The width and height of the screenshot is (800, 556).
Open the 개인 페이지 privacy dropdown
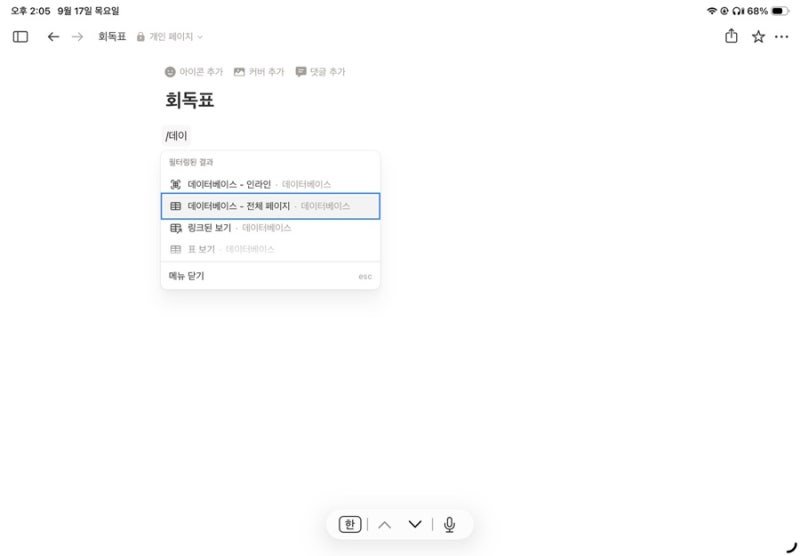170,37
